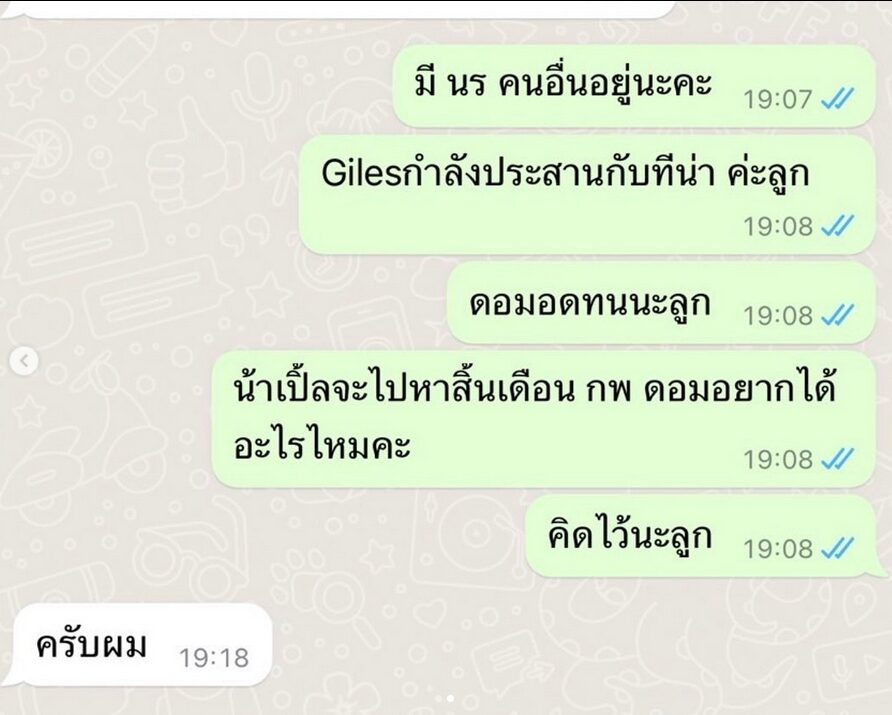Select the message bubble "มี นร คนอื่นอยู่นะคะ"
This screenshot has height=715, width=892.
(x=634, y=86)
